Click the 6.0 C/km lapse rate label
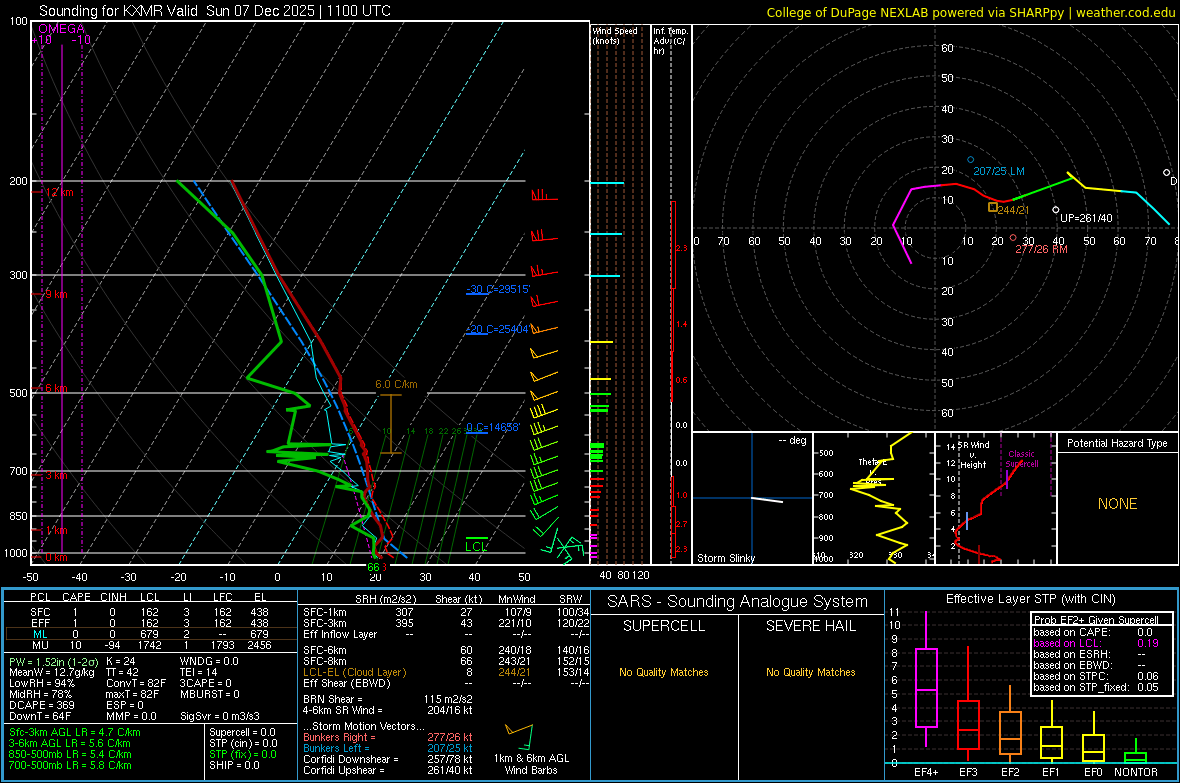1180x783 pixels. coord(396,384)
